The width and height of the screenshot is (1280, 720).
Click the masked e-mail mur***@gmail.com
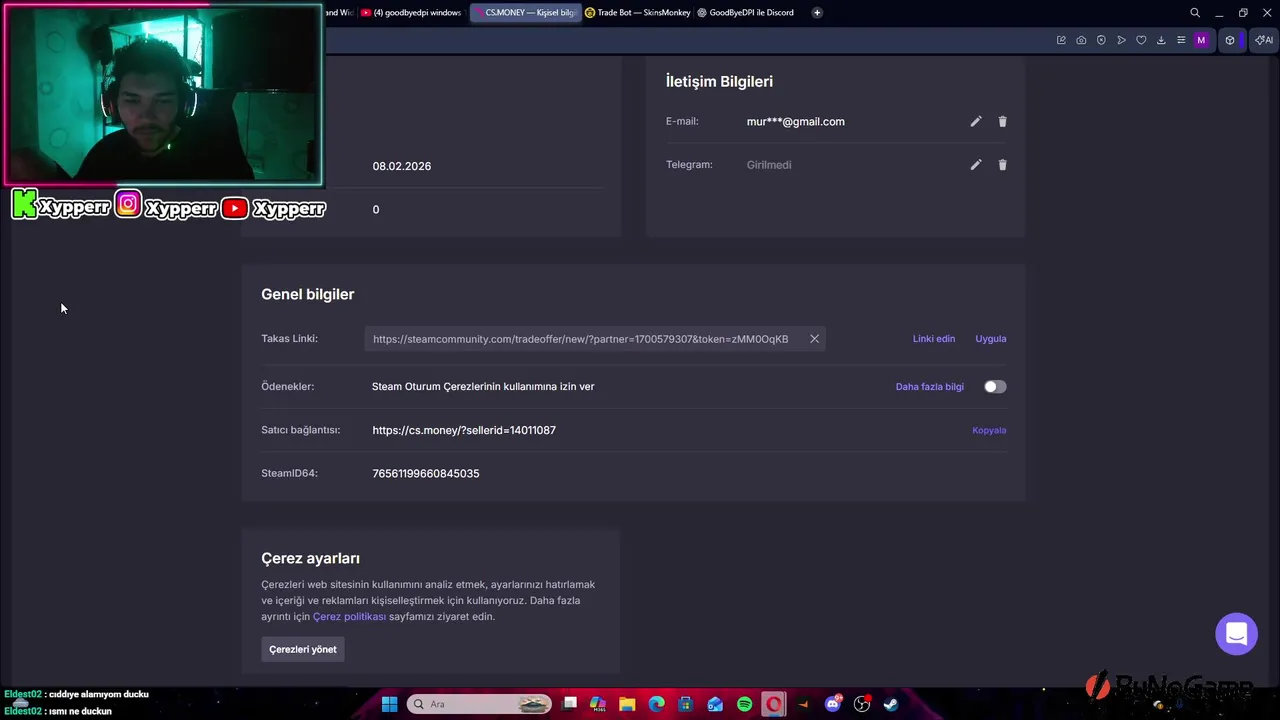click(x=796, y=122)
